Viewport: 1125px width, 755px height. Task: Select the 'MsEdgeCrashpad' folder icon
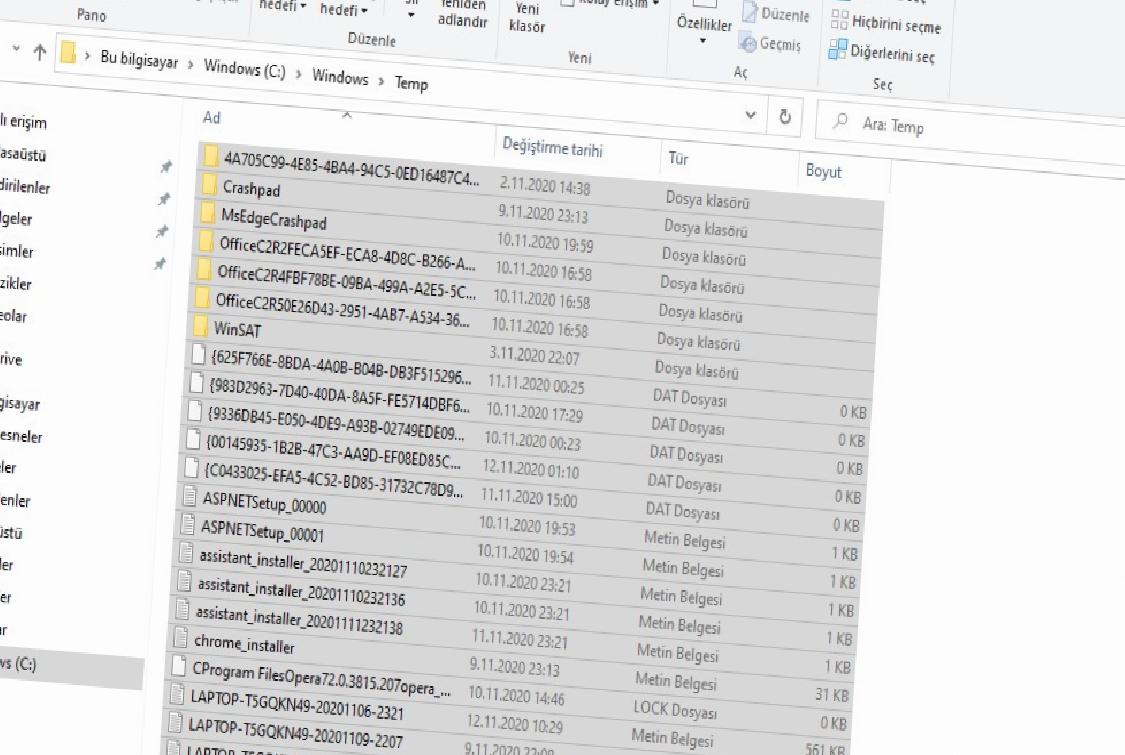coord(207,212)
